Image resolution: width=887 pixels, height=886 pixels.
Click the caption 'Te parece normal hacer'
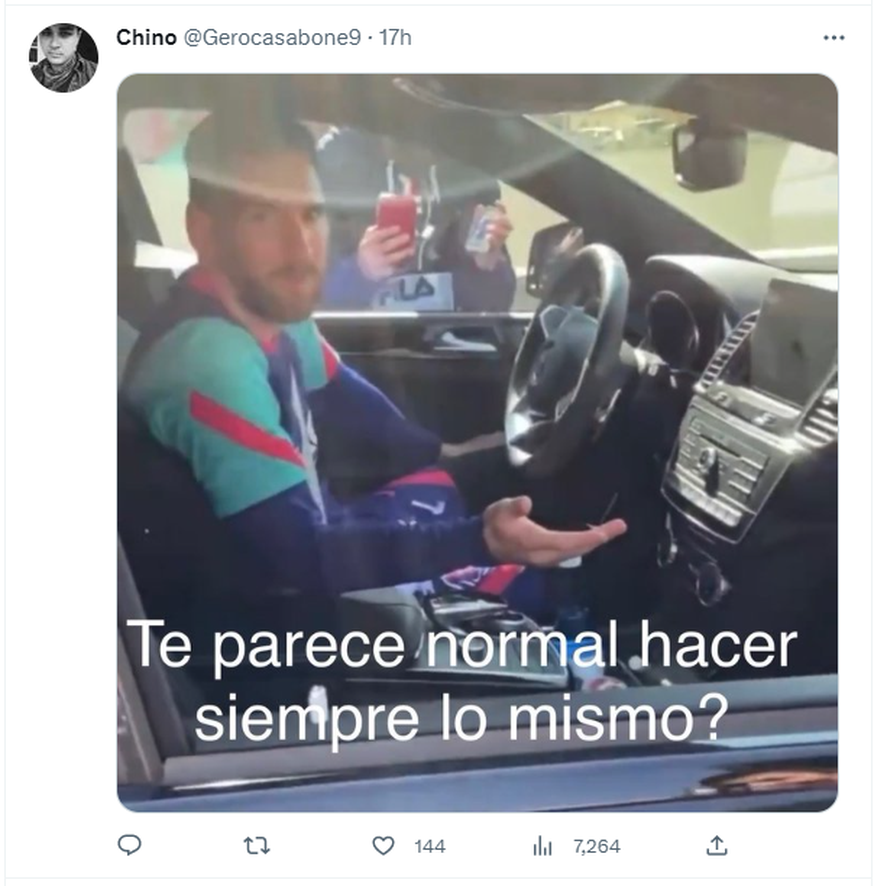tap(461, 646)
